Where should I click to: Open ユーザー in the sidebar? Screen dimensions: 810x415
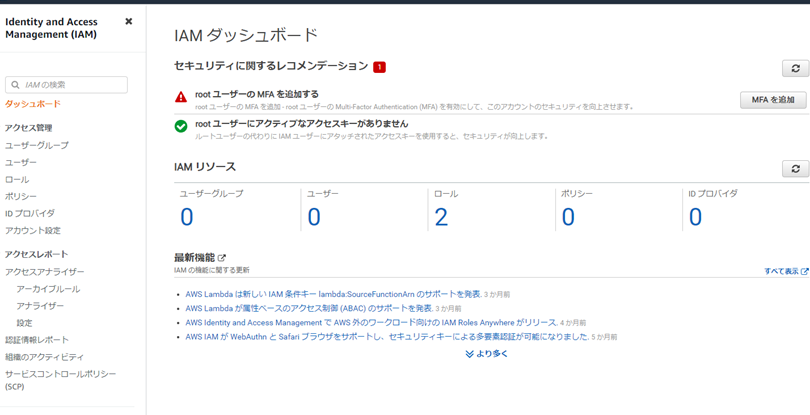coord(21,162)
